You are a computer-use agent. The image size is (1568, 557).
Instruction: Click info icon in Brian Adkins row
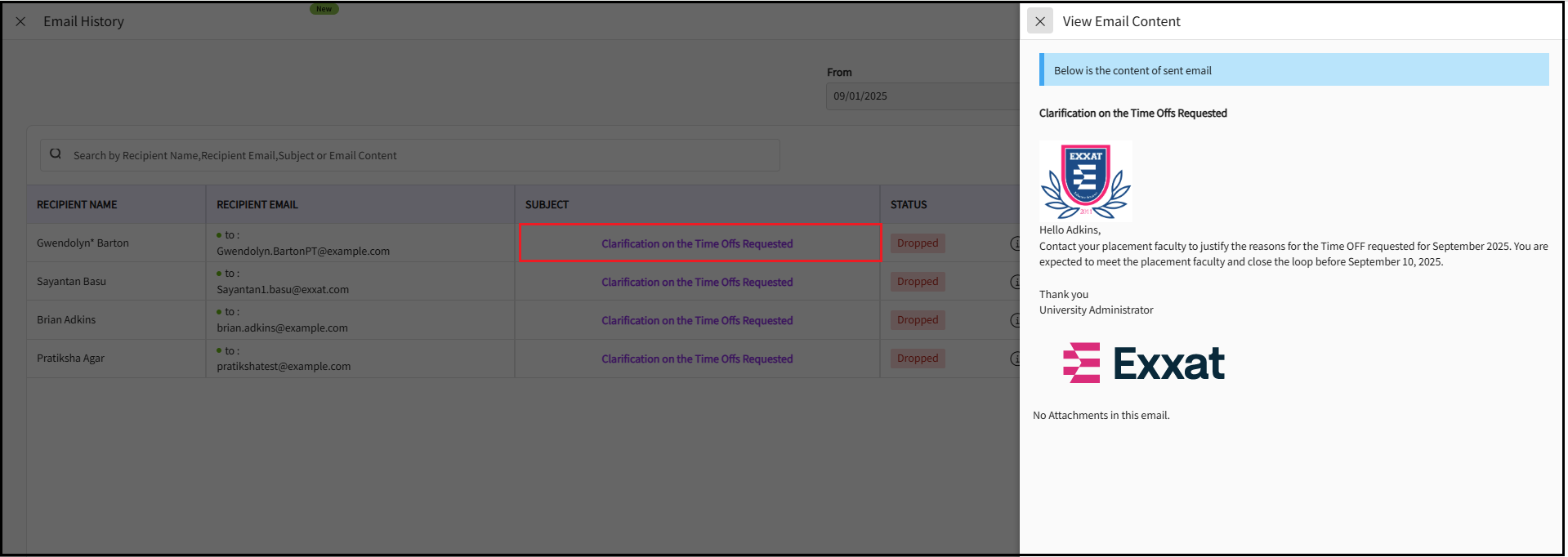tap(1015, 320)
